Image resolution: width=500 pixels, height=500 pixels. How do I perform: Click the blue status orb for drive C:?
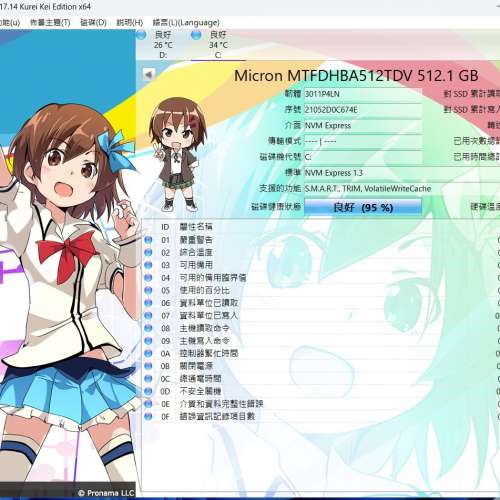(x=196, y=34)
